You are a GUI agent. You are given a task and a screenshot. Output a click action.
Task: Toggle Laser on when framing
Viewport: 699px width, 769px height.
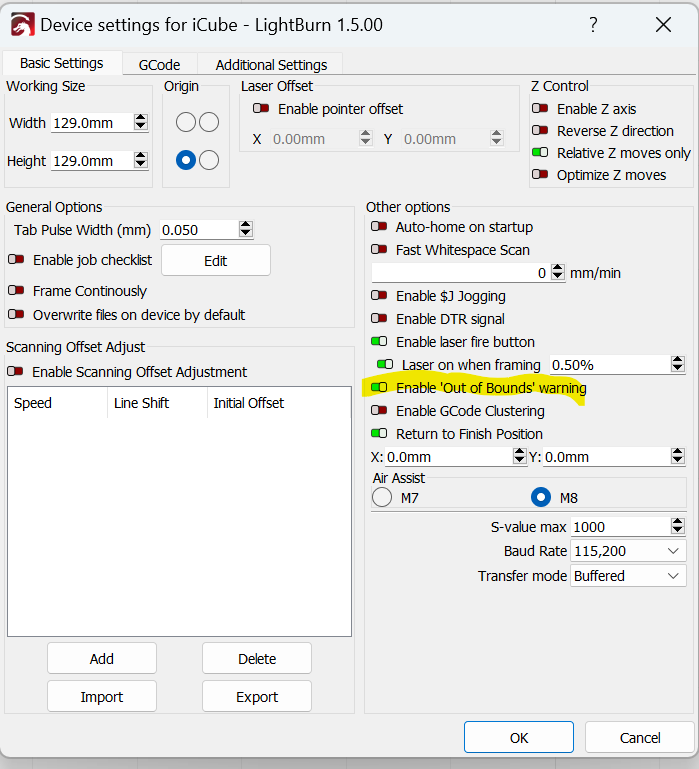(x=385, y=364)
